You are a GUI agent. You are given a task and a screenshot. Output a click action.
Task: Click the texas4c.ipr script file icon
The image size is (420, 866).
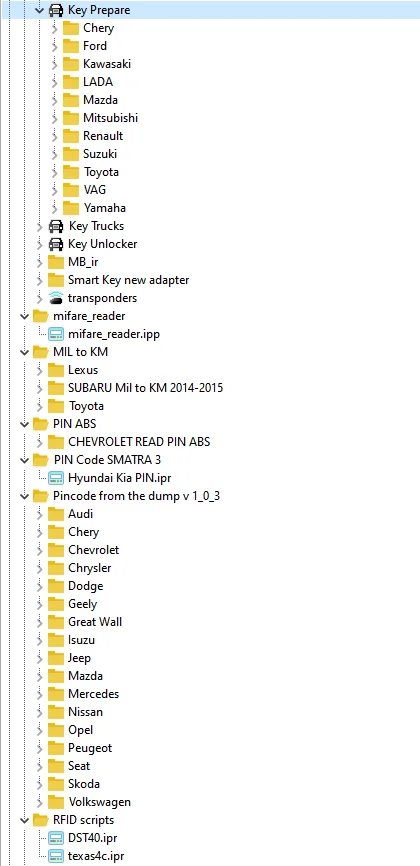pyautogui.click(x=56, y=856)
